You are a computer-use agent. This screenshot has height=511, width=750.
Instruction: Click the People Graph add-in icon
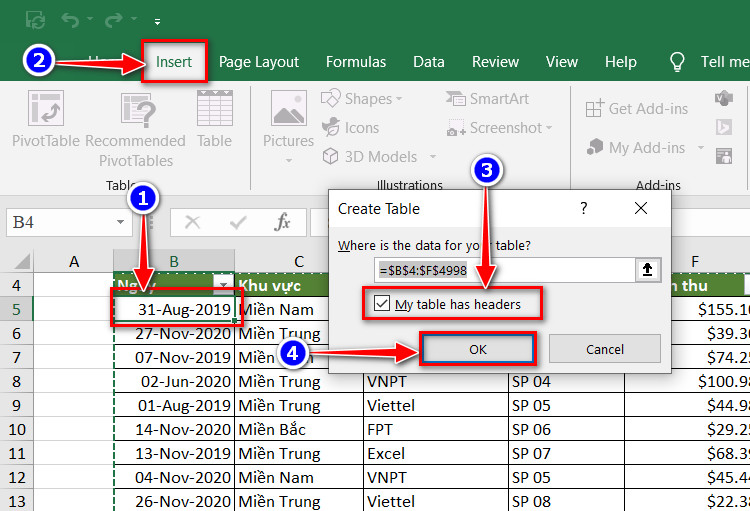[x=724, y=156]
